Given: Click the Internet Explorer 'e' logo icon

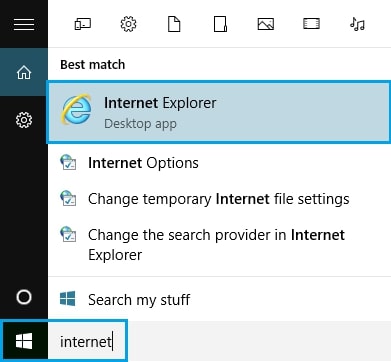Looking at the screenshot, I should point(76,109).
